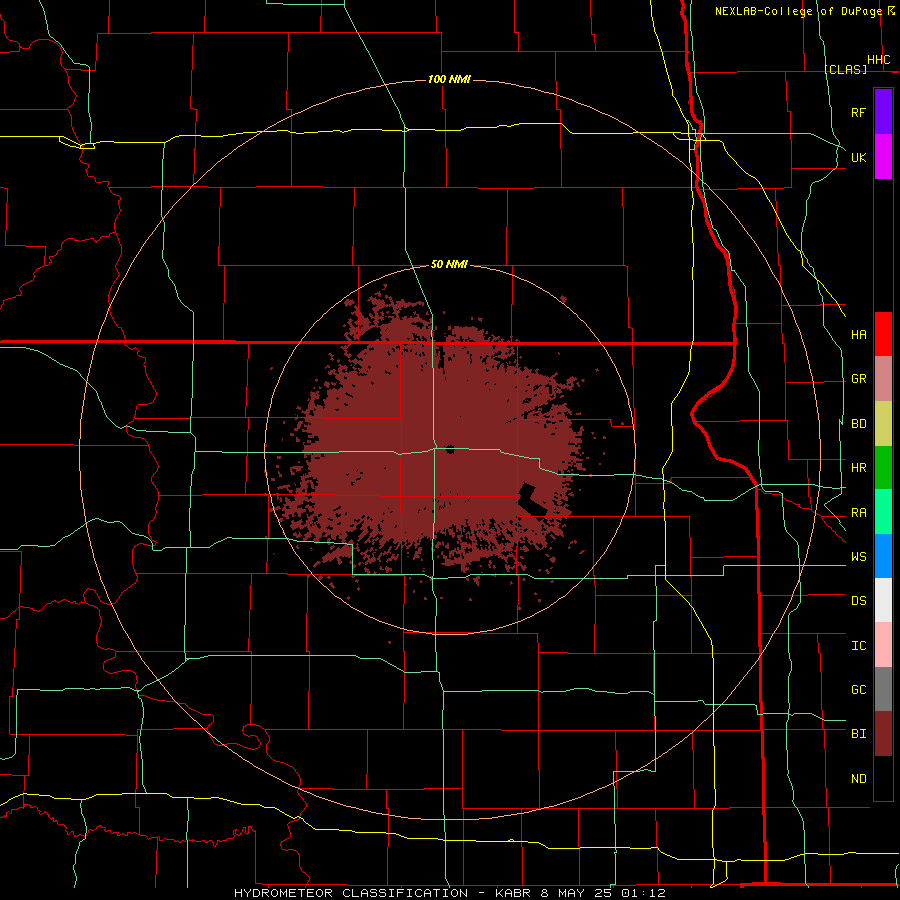Click the WS blue legend swatch

(x=883, y=556)
